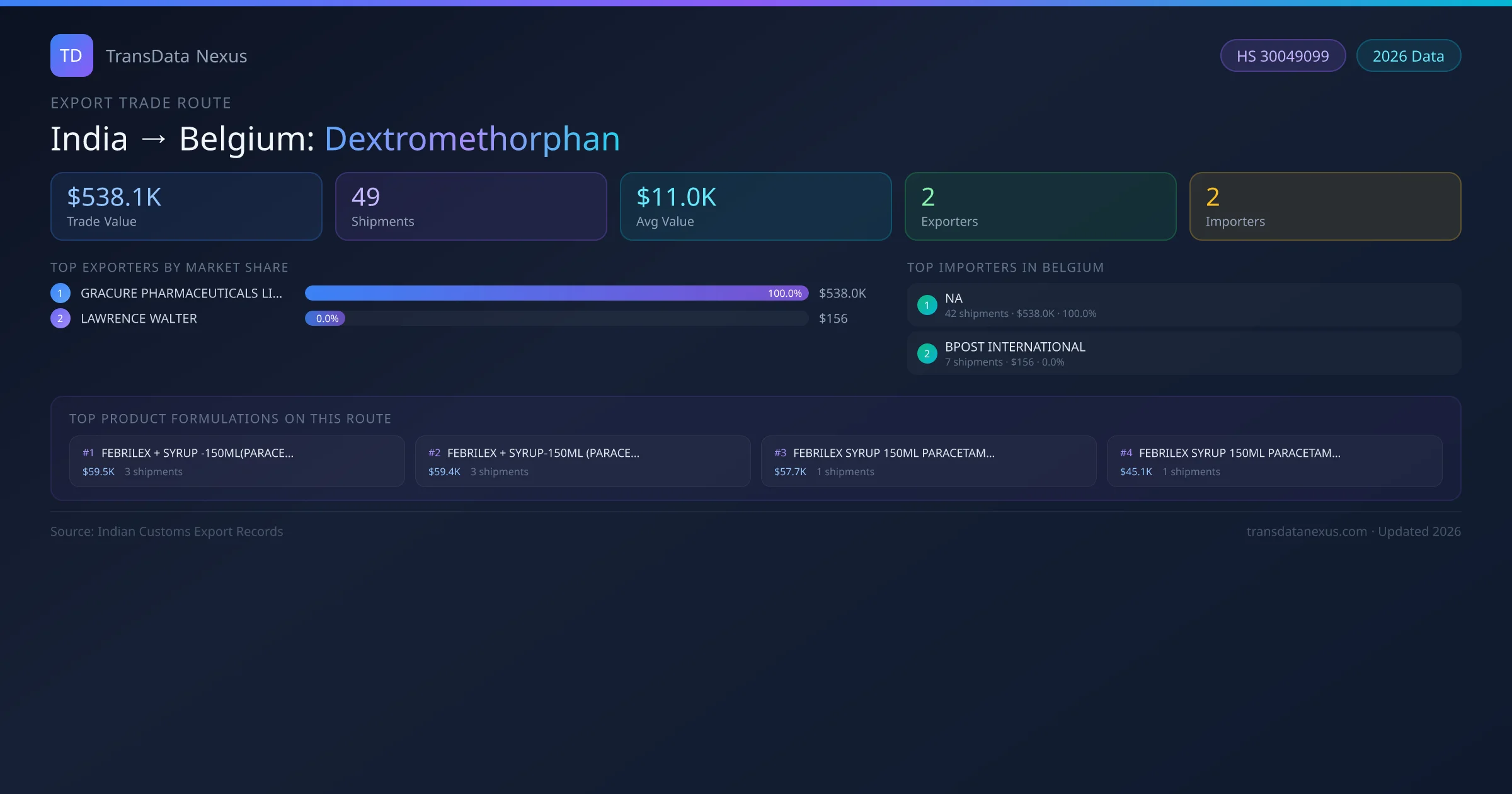Click transdatanexus.com footer link

click(x=1307, y=531)
